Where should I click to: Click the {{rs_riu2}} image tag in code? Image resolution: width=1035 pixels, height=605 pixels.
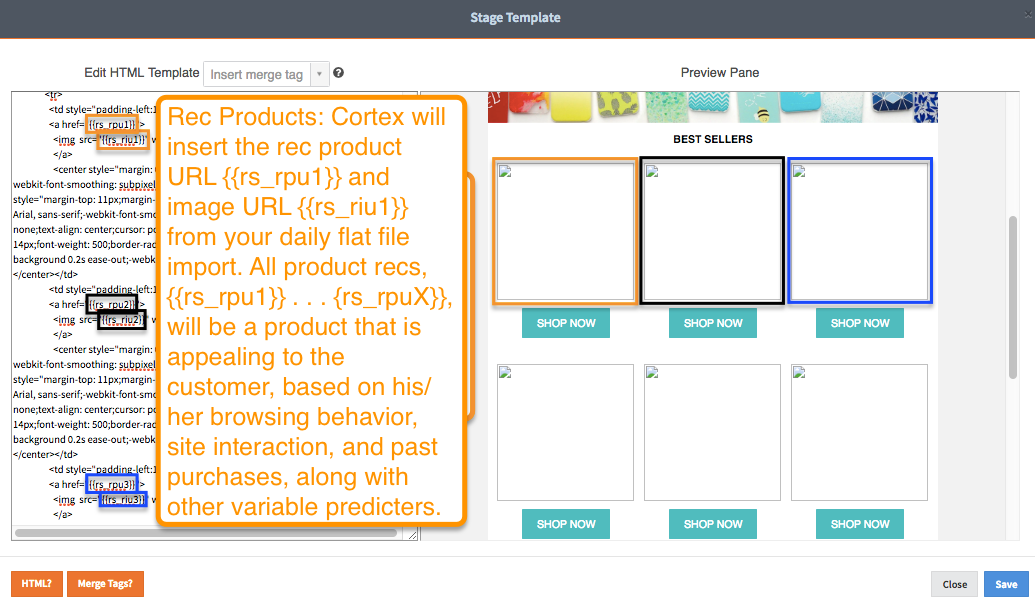point(121,320)
